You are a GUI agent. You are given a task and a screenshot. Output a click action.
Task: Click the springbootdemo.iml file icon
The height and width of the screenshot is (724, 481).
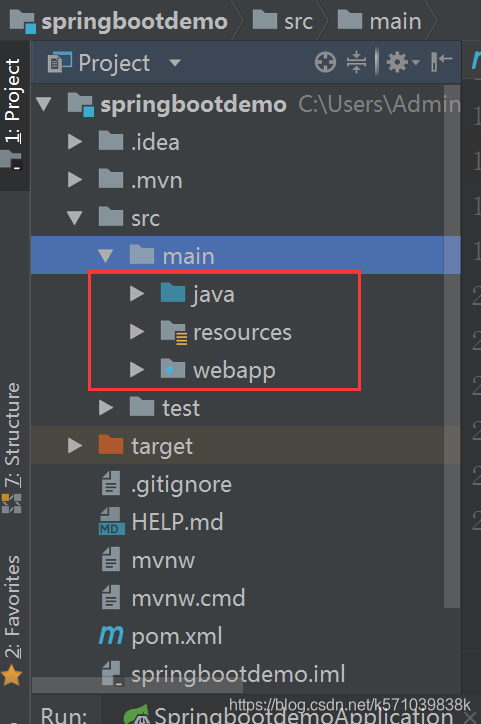coord(112,674)
